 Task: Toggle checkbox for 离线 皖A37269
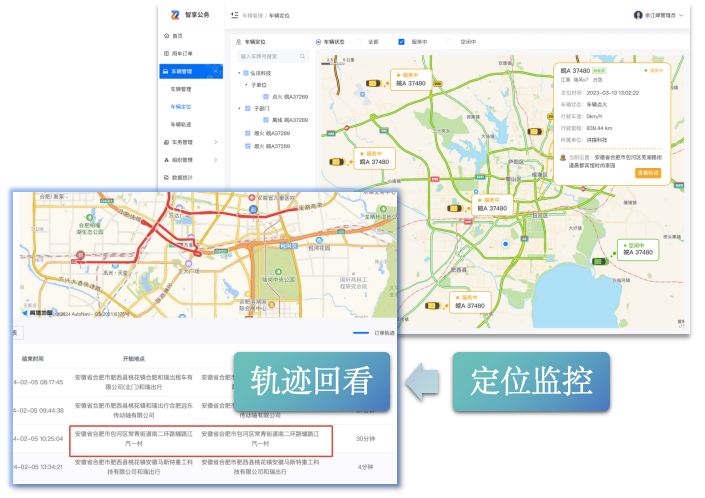pos(266,120)
